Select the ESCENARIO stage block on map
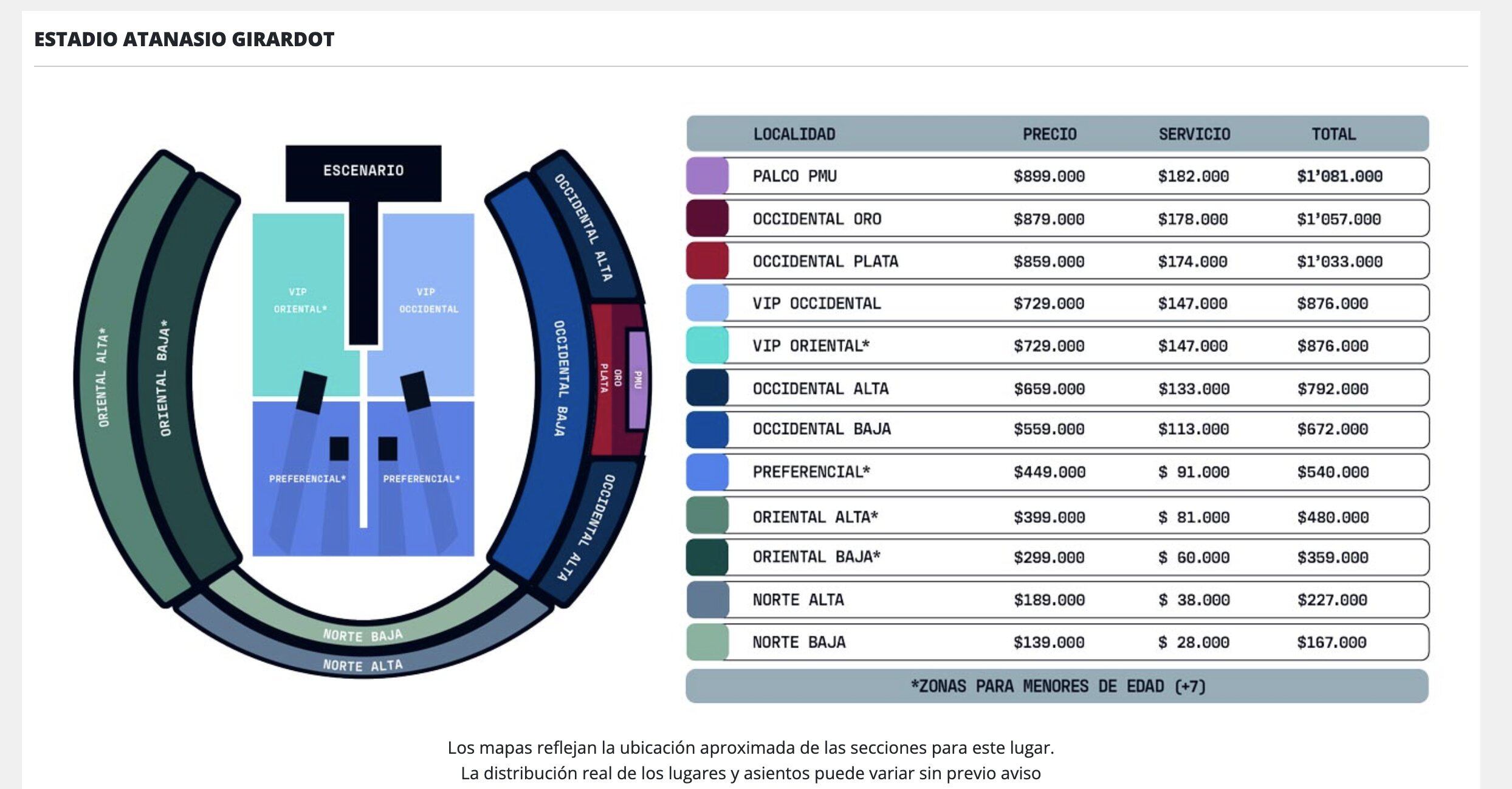This screenshot has height=789, width=1512. [363, 171]
